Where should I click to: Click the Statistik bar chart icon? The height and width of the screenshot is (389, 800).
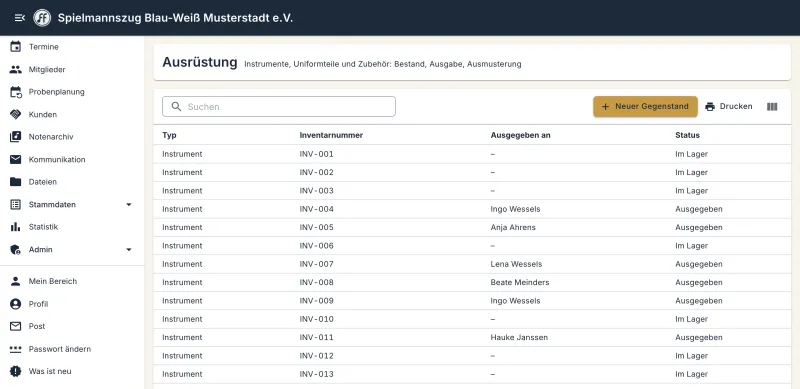(16, 227)
